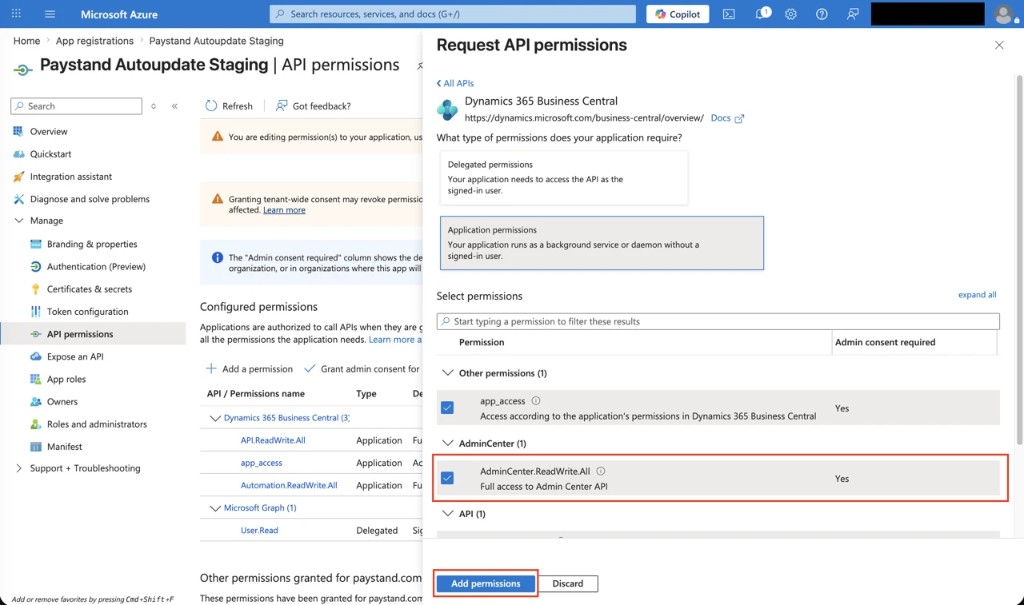Screen dimensions: 1024x605
Task: Uncheck the app_access checkbox
Action: [x=447, y=408]
